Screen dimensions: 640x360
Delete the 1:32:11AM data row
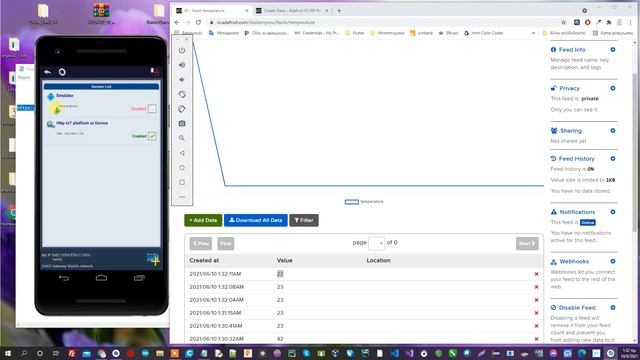pos(536,274)
